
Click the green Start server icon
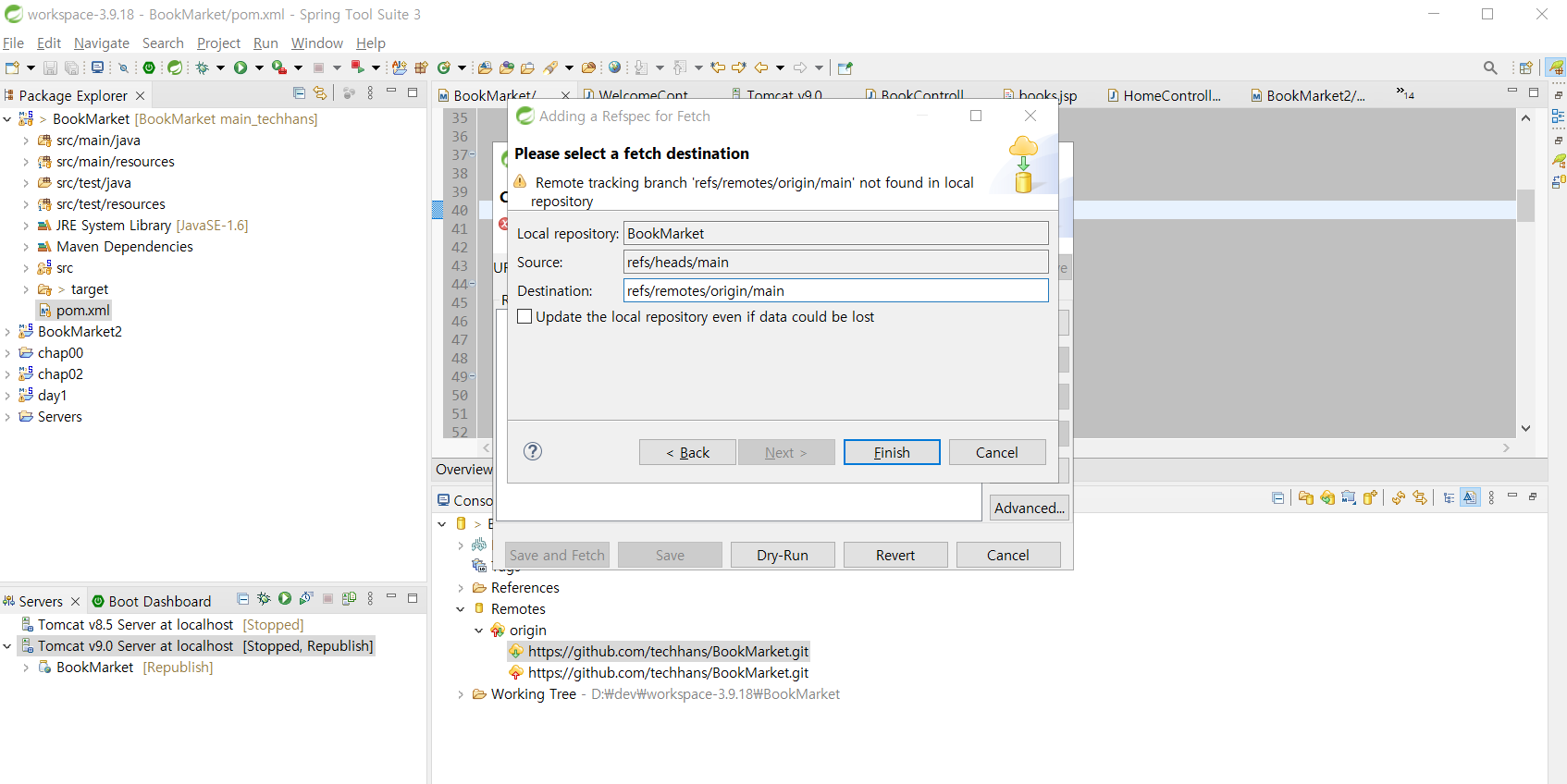[x=285, y=599]
